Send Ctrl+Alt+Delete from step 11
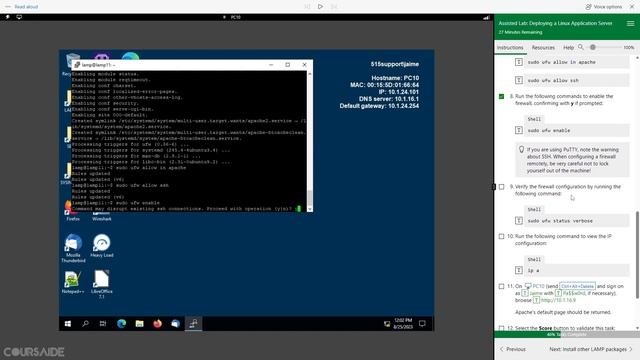 [577, 286]
